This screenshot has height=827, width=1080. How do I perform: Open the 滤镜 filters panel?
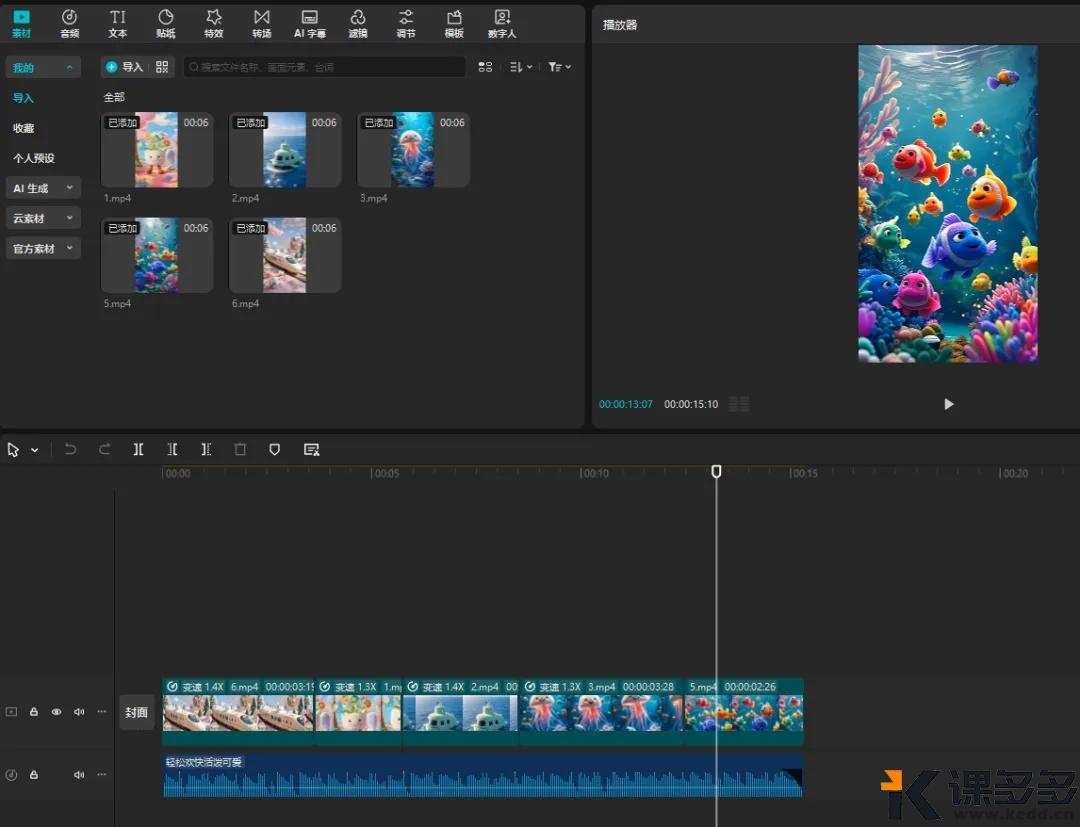coord(358,23)
